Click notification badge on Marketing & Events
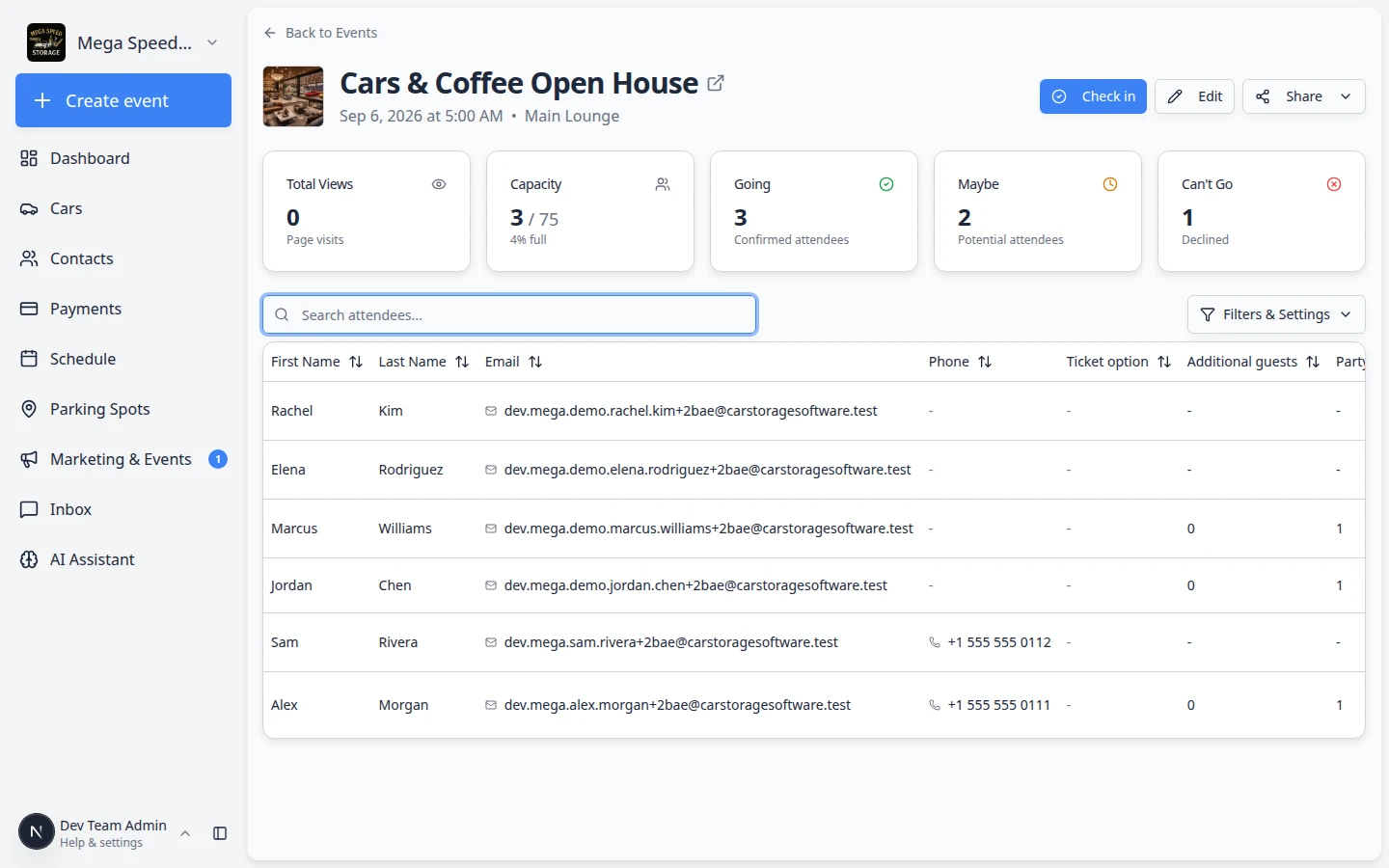Screen dimensions: 1389x868 point(218,459)
